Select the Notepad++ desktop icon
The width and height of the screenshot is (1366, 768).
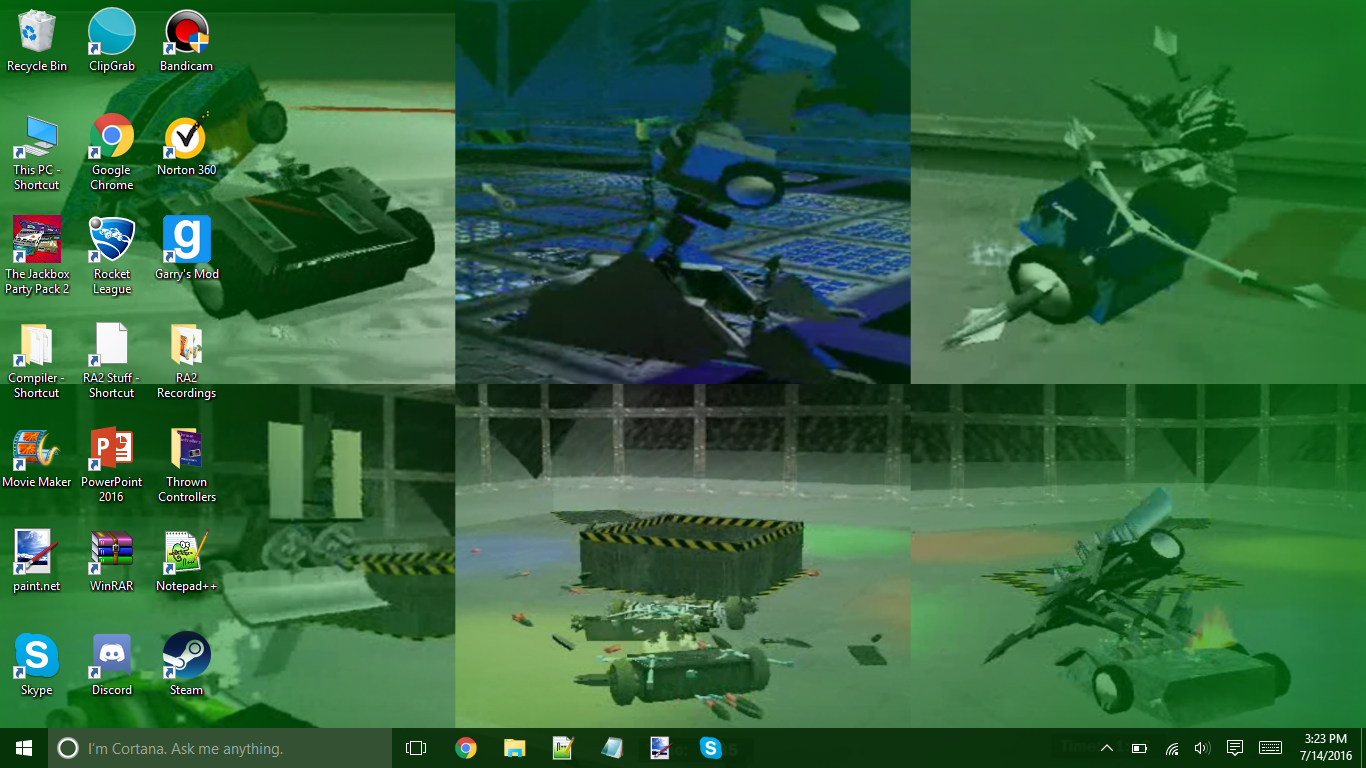click(187, 560)
